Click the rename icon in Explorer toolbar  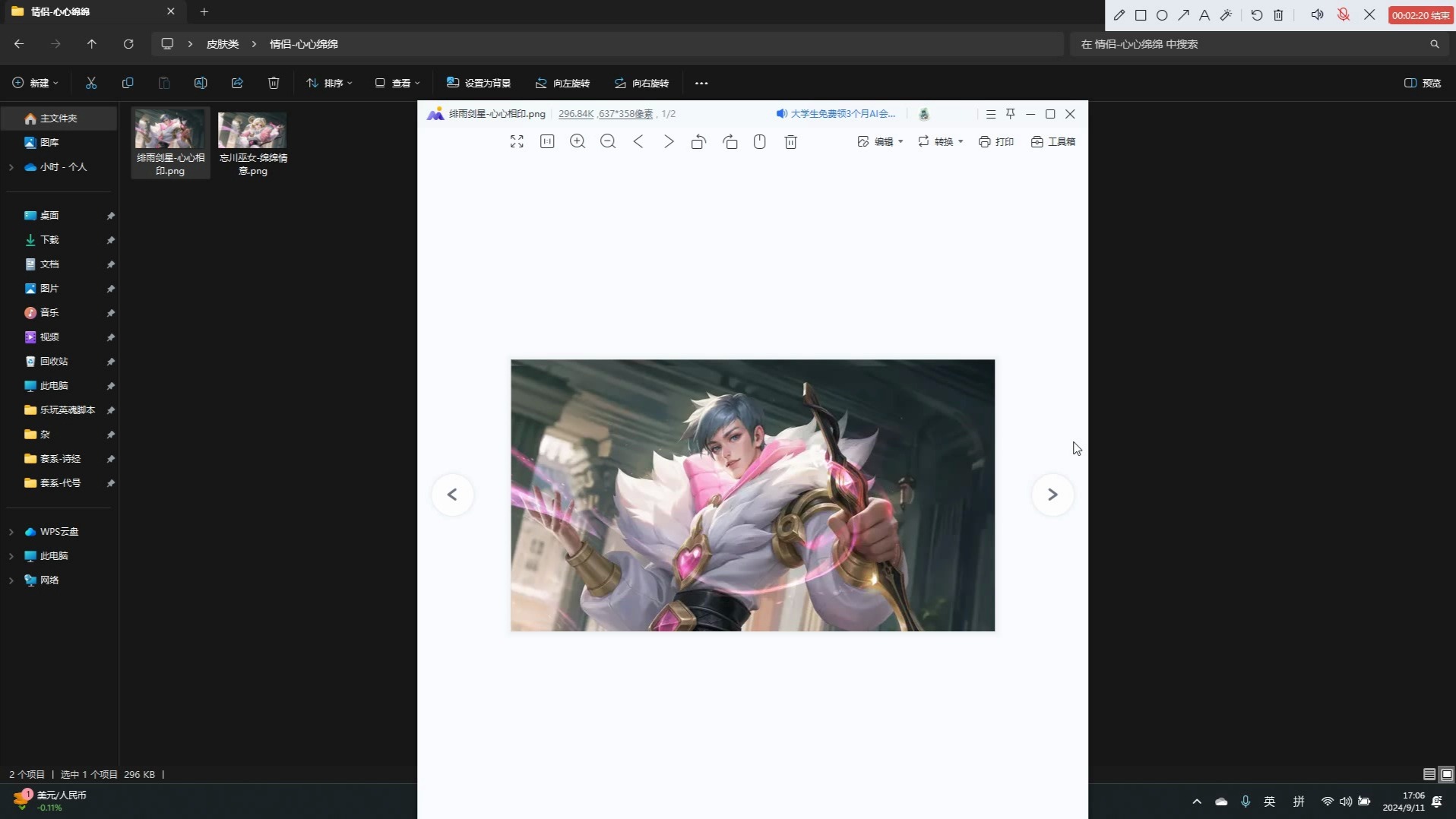(201, 83)
